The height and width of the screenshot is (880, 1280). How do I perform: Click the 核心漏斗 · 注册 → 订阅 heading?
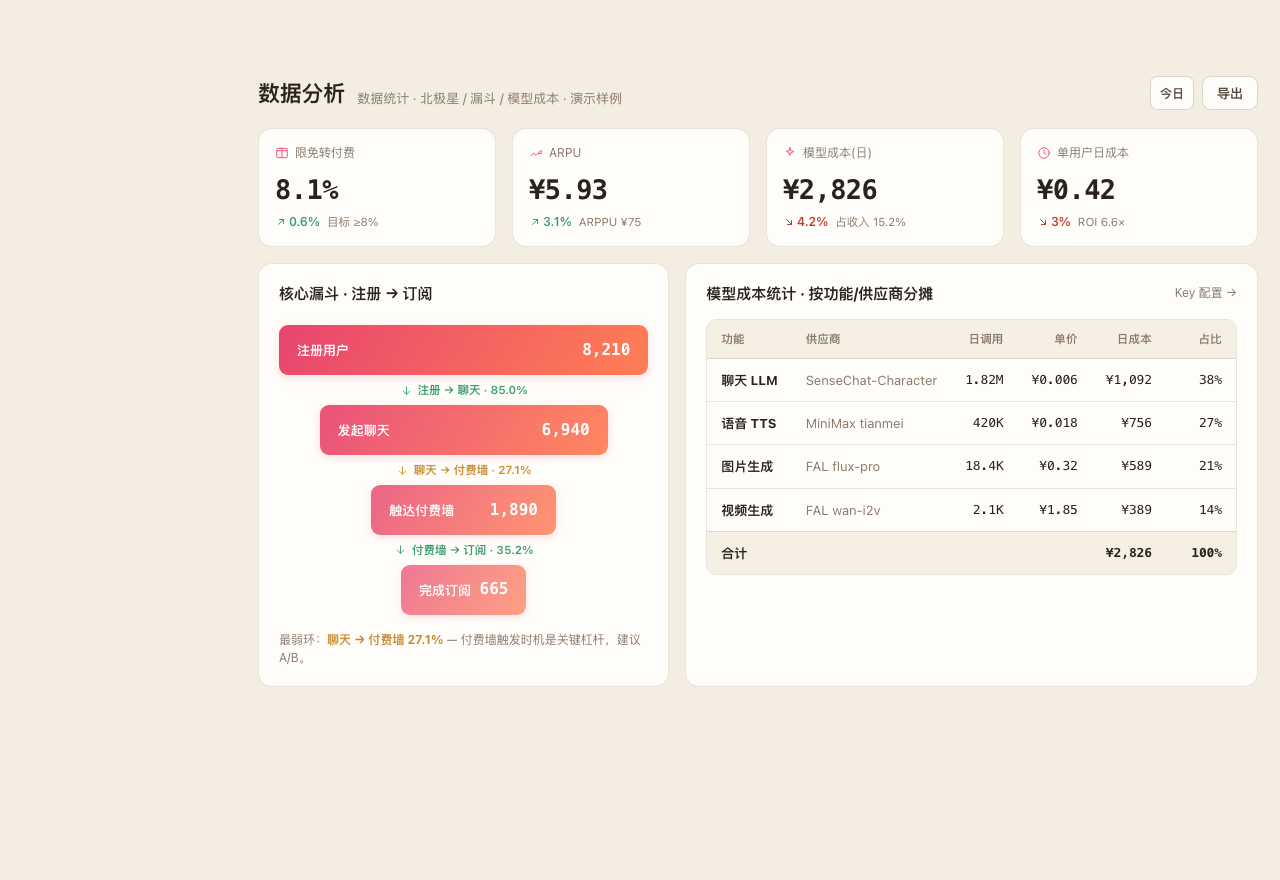click(356, 294)
